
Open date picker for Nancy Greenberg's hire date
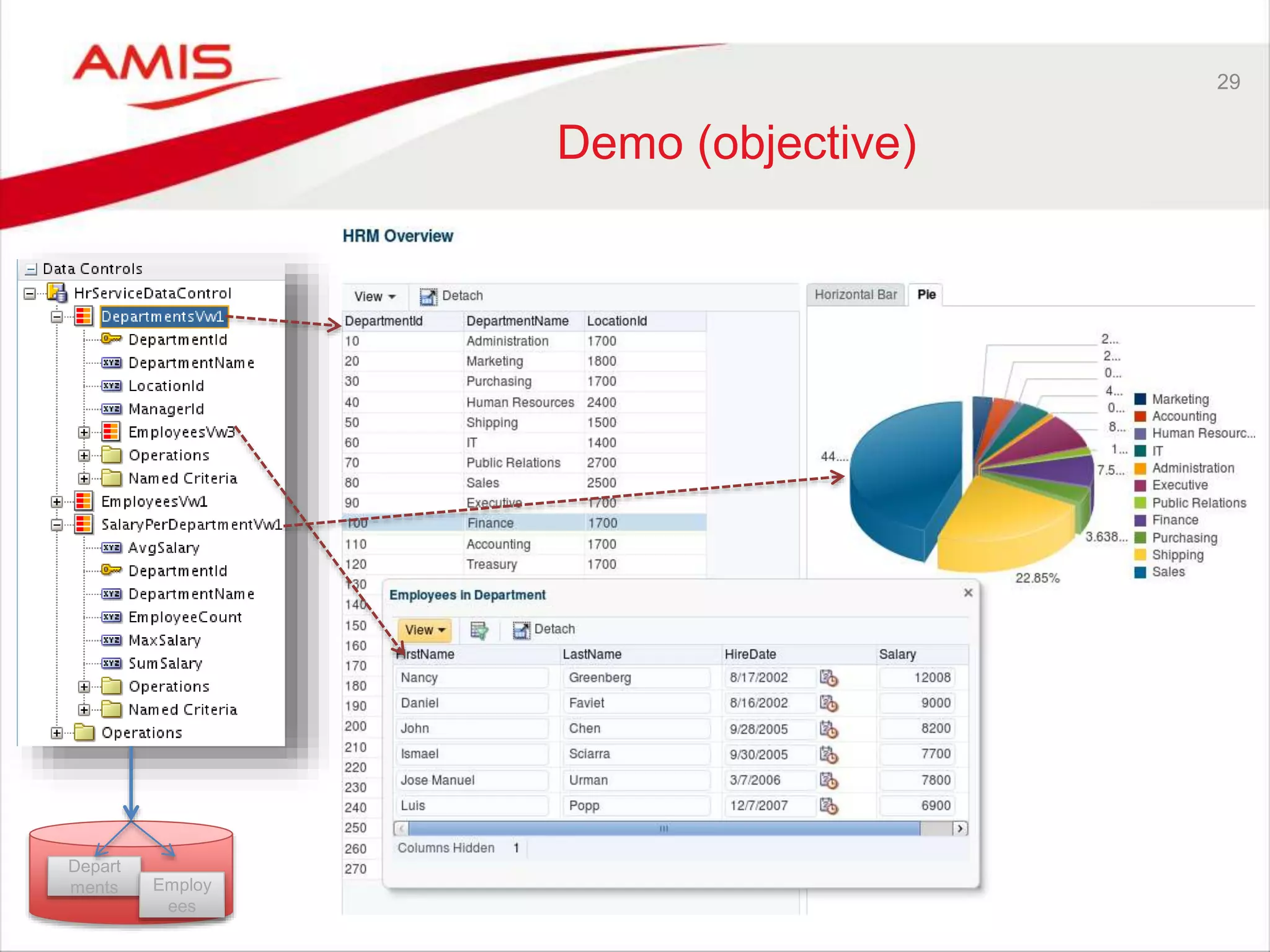point(828,678)
